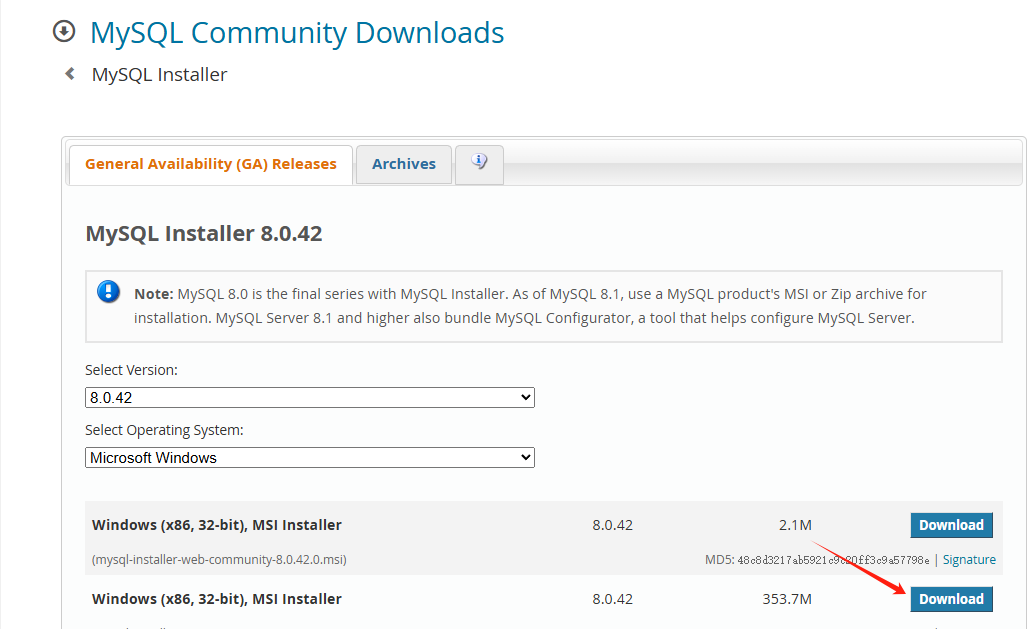
Task: Click the MySQL Installer 8.0.42 heading
Action: (x=204, y=233)
